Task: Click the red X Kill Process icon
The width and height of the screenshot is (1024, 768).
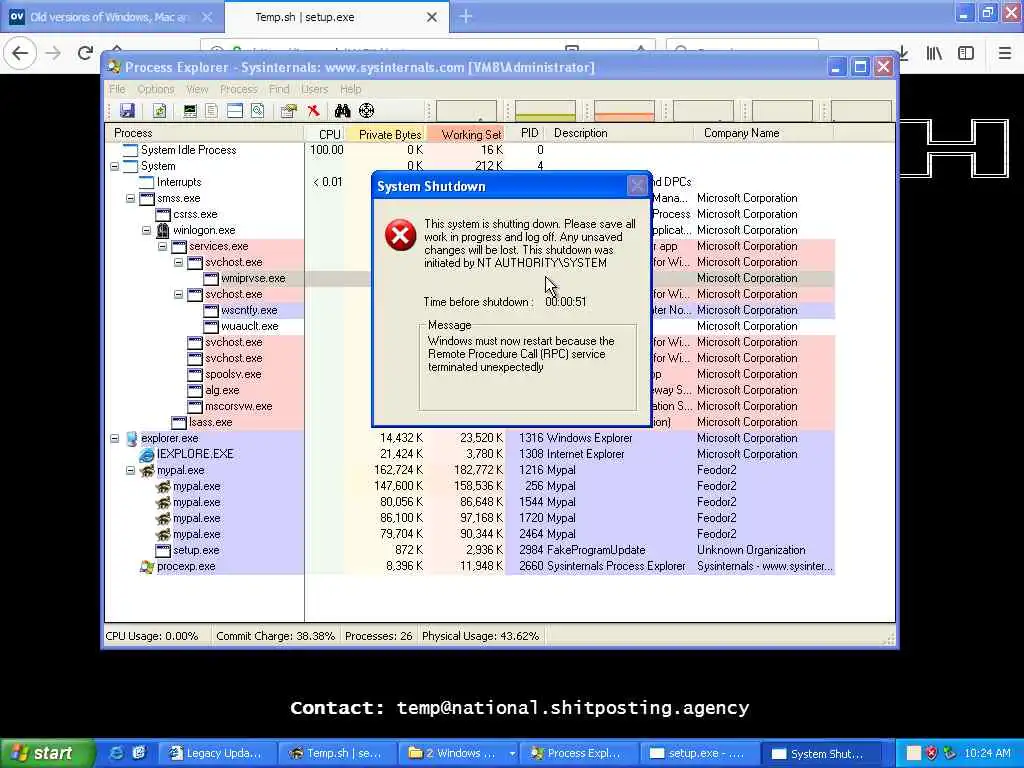Action: click(x=313, y=110)
